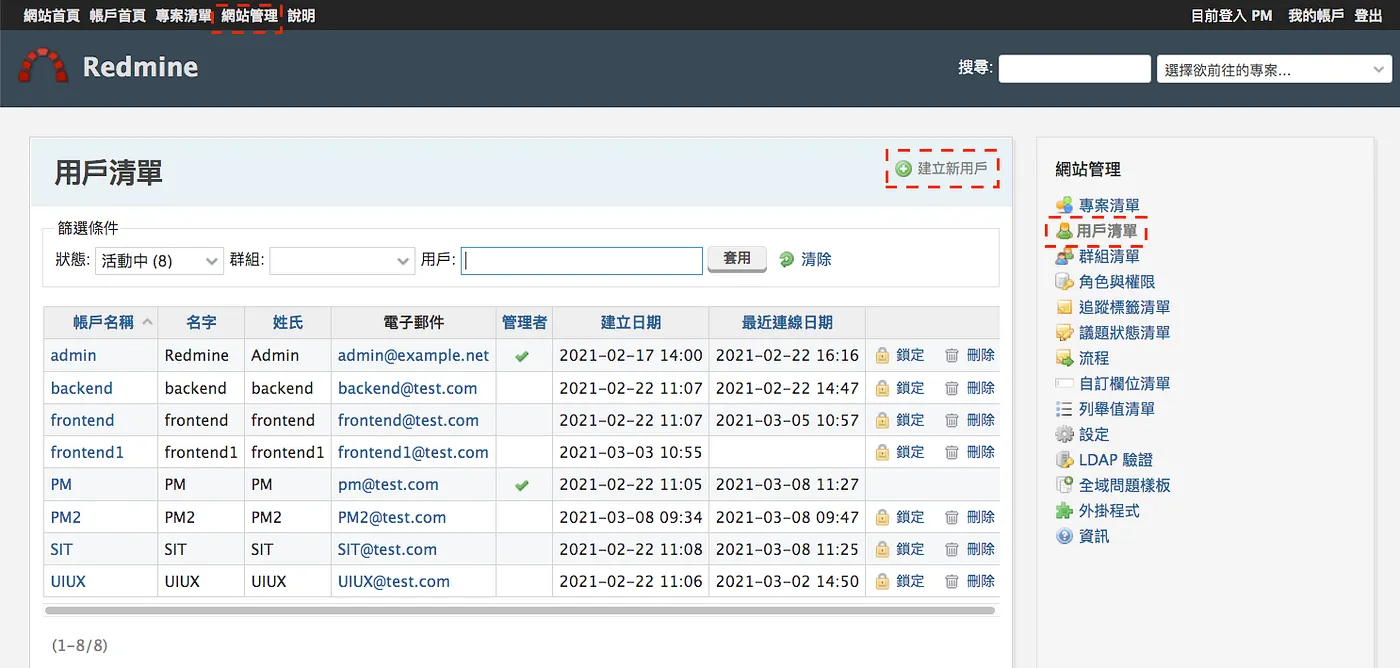Click the 群組清單 icon in sidebar
This screenshot has width=1400, height=668.
click(1065, 256)
